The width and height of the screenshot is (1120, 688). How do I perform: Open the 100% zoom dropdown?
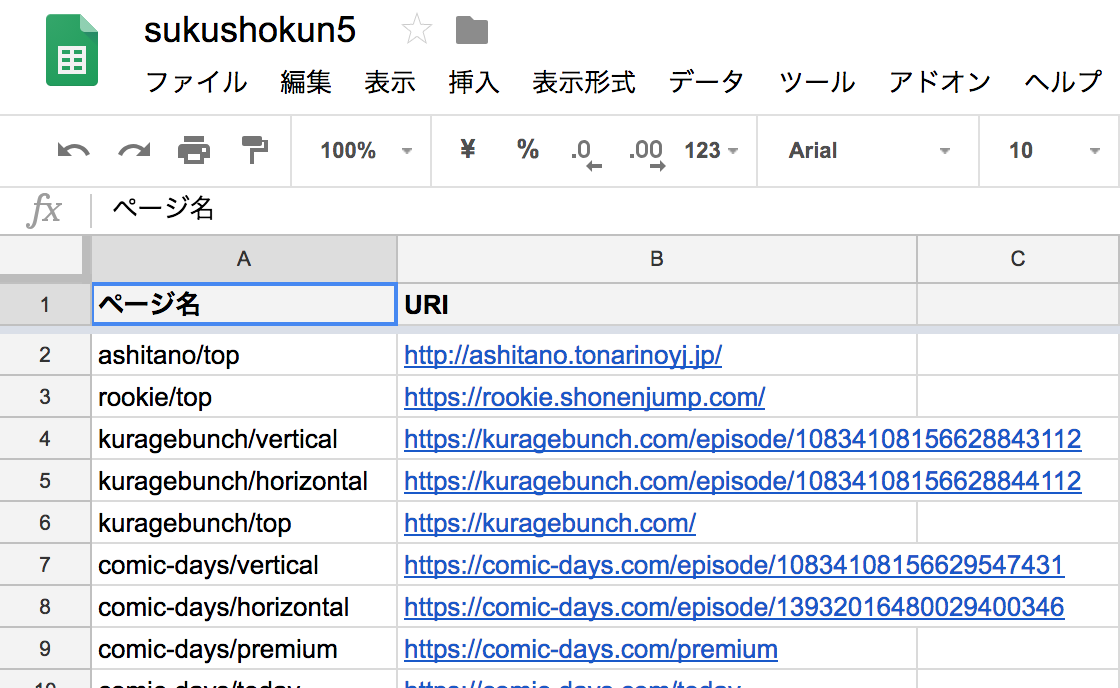366,151
